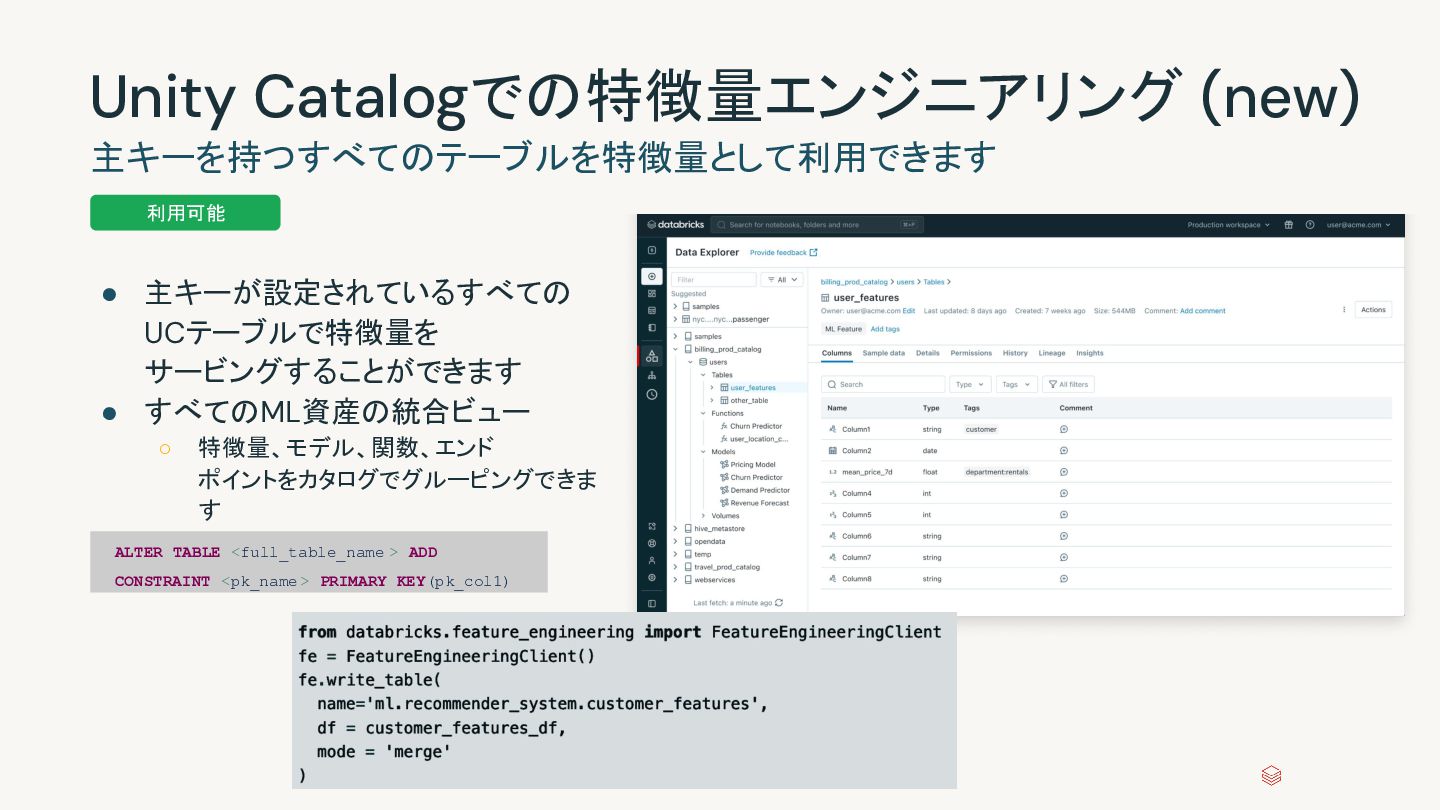1440x810 pixels.
Task: Switch to the Details tab
Action: pos(927,353)
